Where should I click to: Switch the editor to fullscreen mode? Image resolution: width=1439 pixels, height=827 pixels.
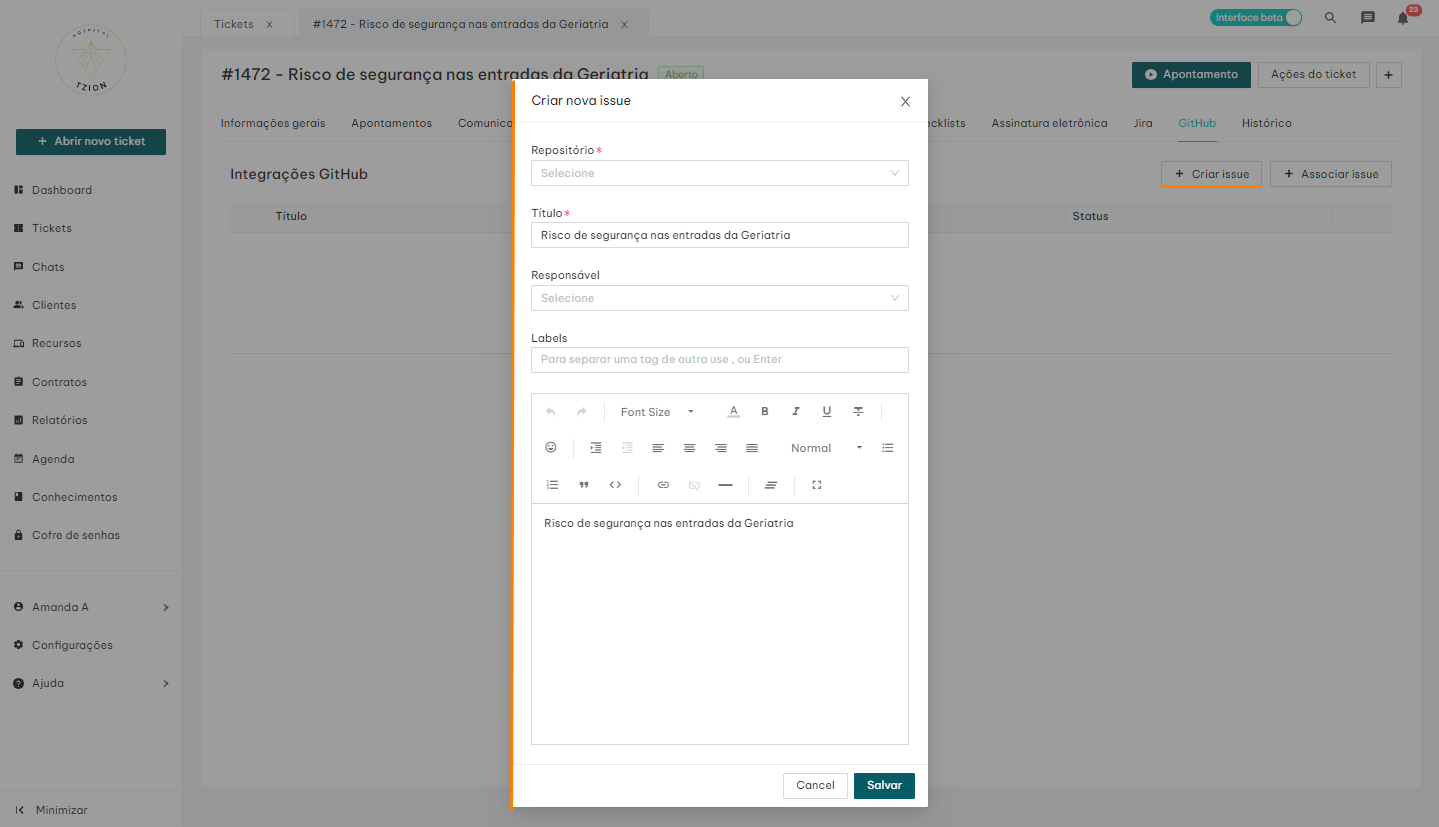click(x=817, y=485)
